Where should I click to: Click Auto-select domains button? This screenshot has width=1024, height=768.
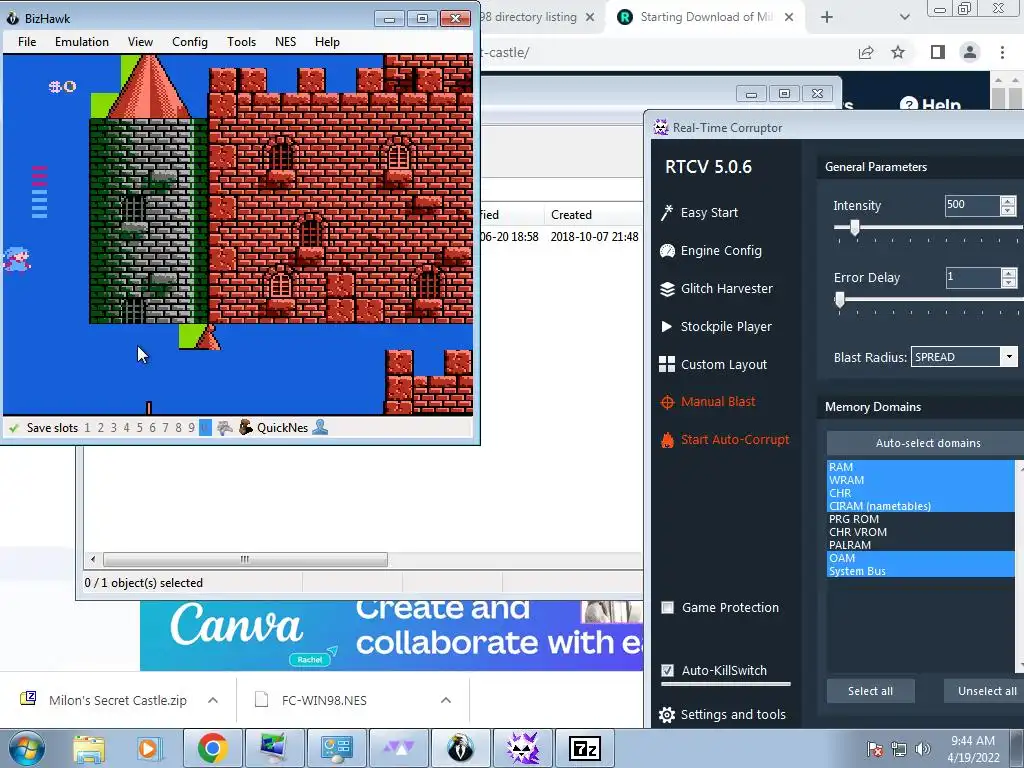[x=927, y=443]
